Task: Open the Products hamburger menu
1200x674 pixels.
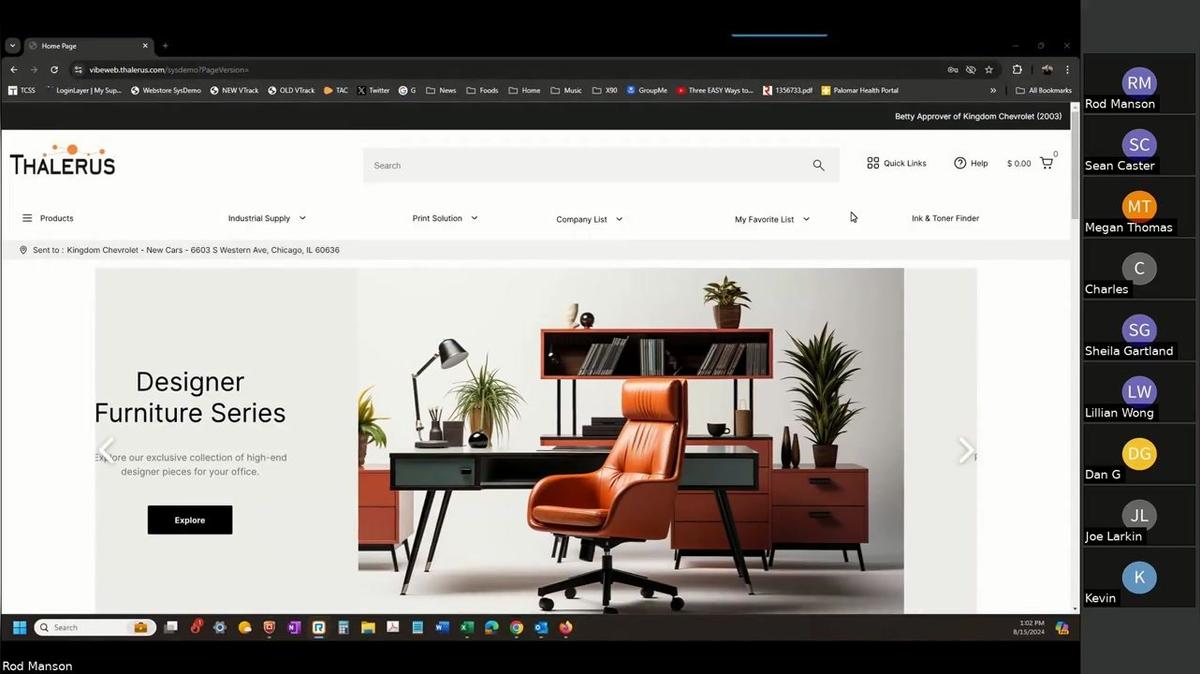Action: click(x=27, y=218)
